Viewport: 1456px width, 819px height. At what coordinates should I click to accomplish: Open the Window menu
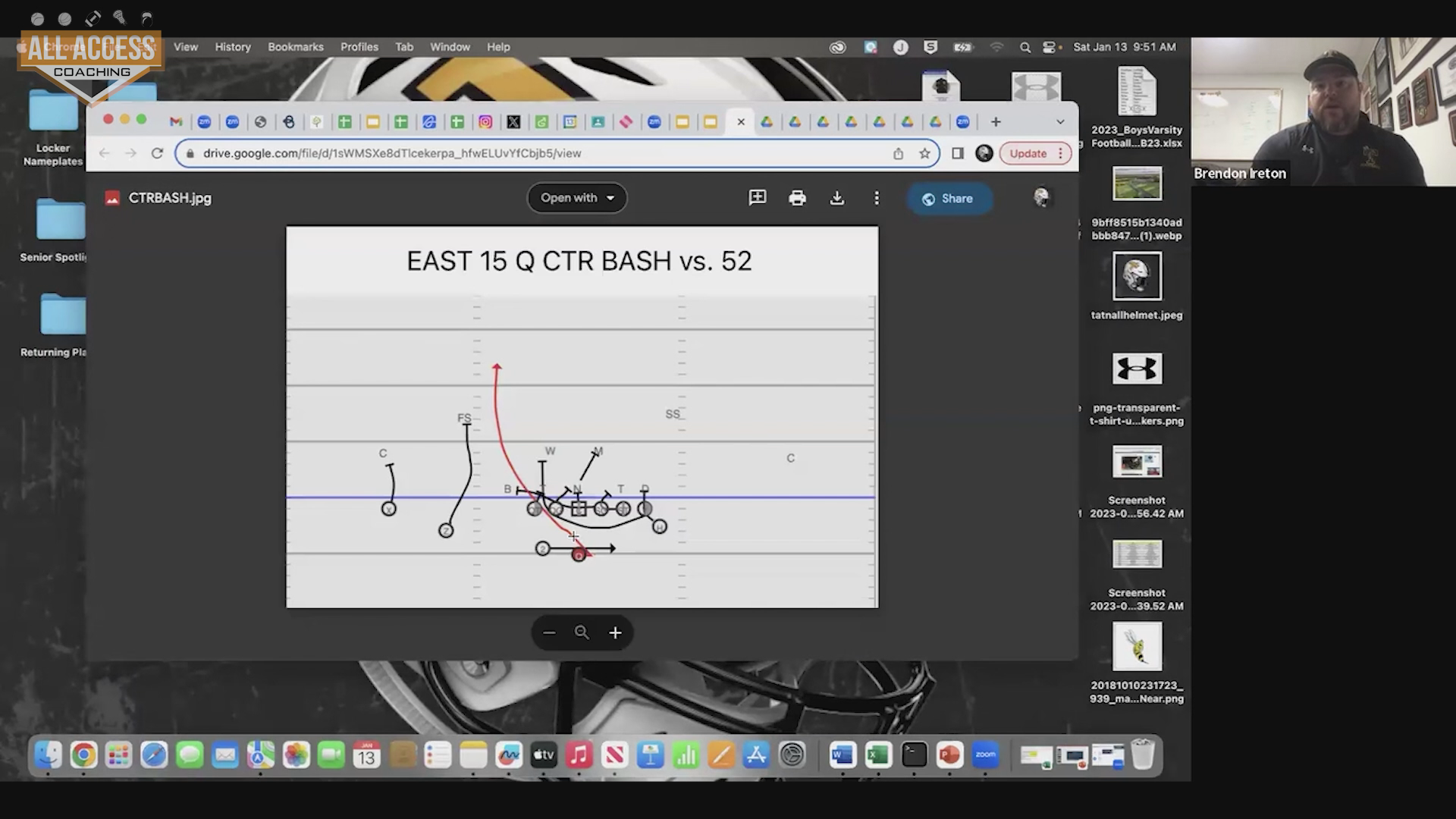(450, 47)
